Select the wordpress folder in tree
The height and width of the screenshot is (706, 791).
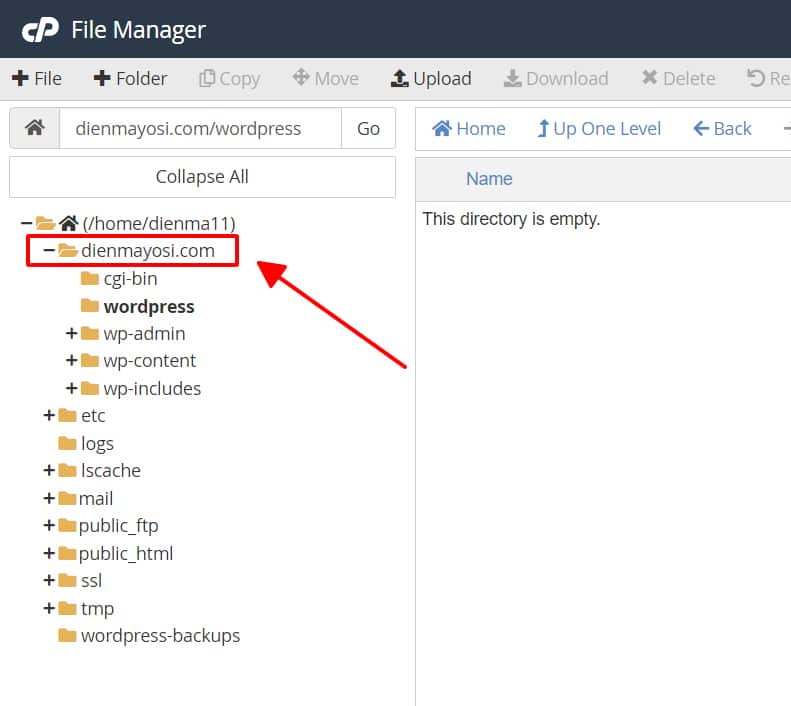tap(149, 307)
